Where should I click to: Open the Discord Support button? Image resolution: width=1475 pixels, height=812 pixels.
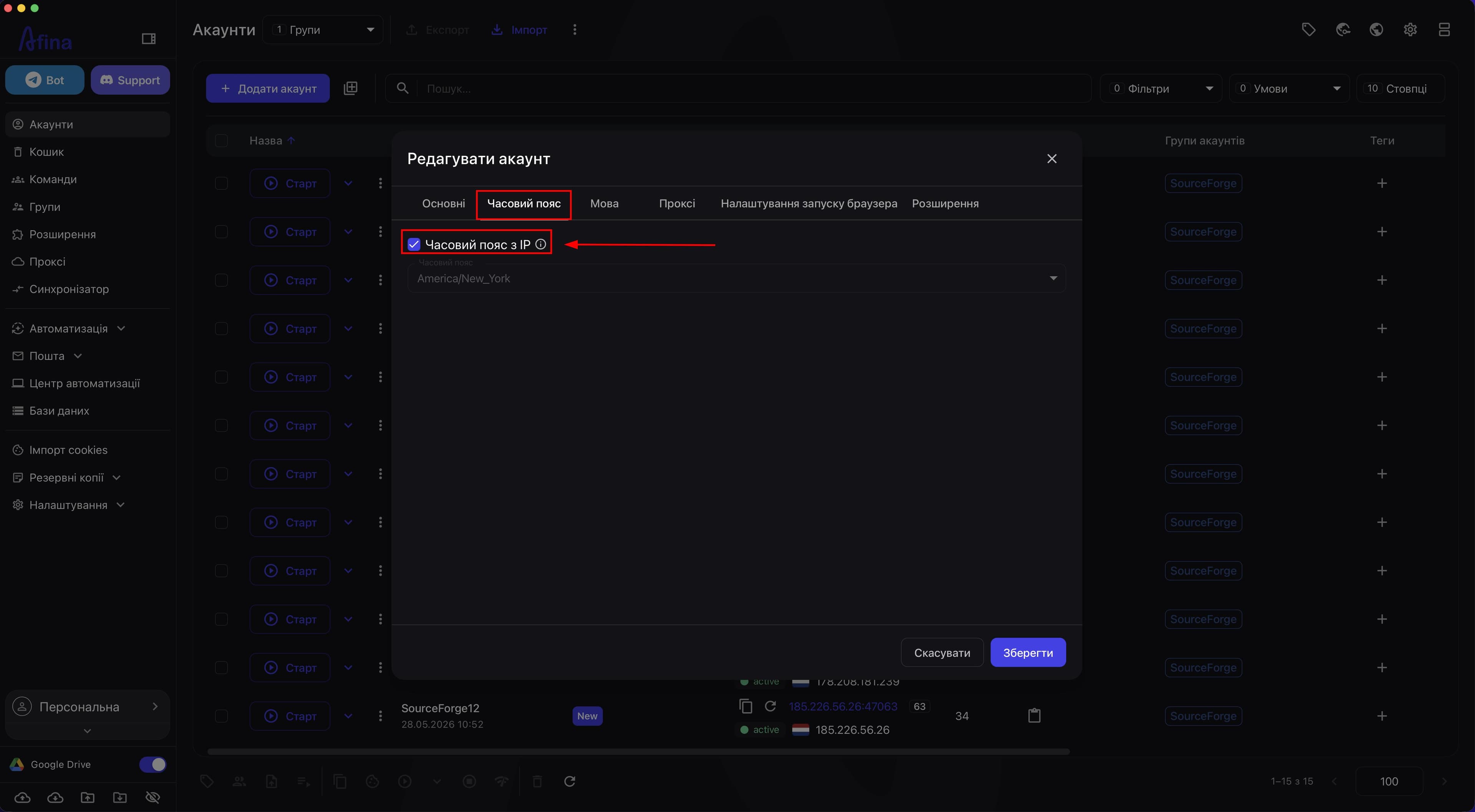click(x=130, y=80)
